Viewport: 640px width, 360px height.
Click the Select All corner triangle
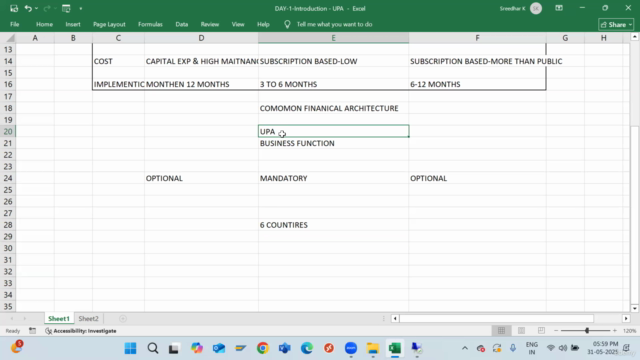[x=10, y=38]
